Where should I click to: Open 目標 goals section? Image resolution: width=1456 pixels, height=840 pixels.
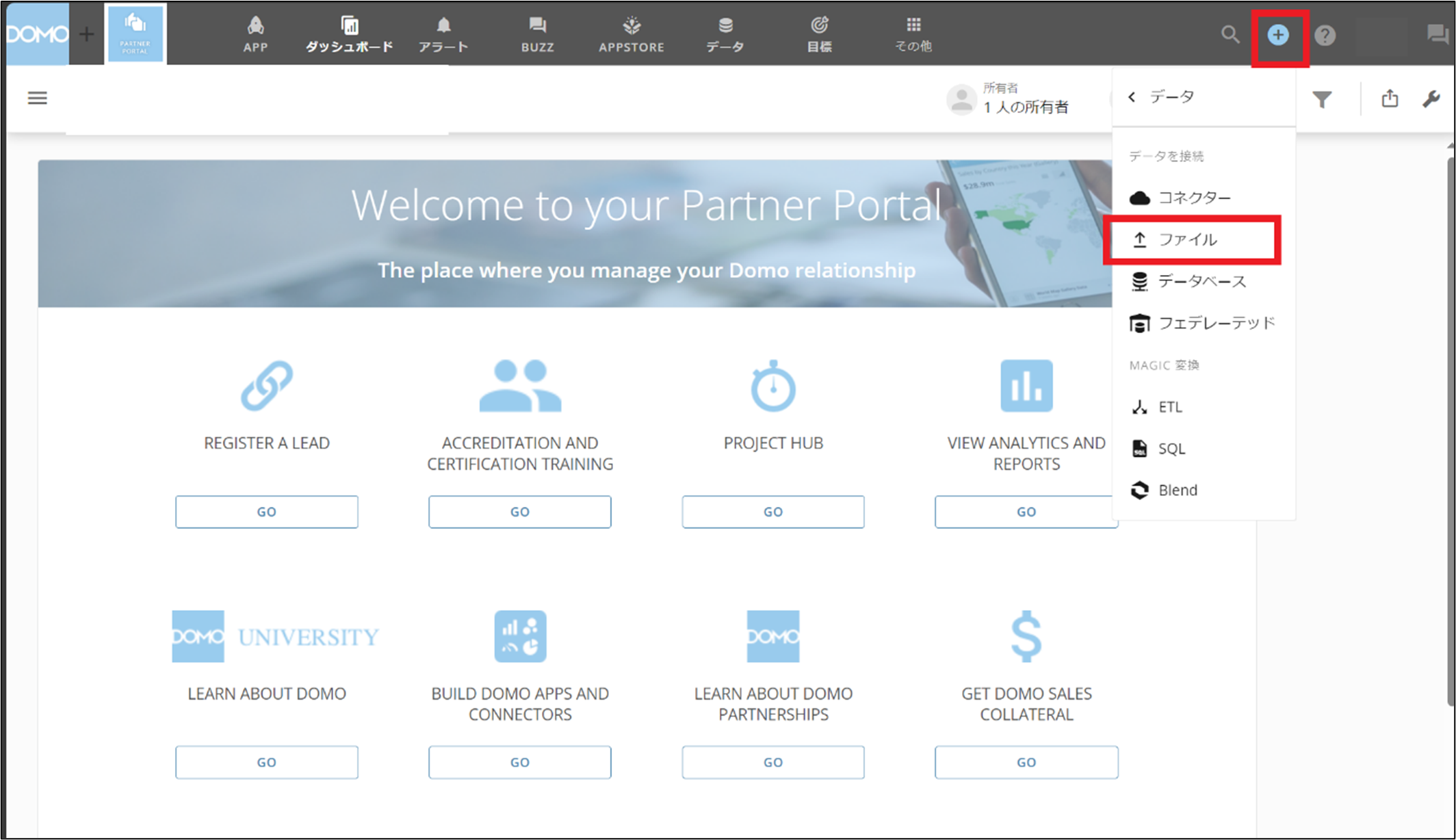[x=819, y=34]
